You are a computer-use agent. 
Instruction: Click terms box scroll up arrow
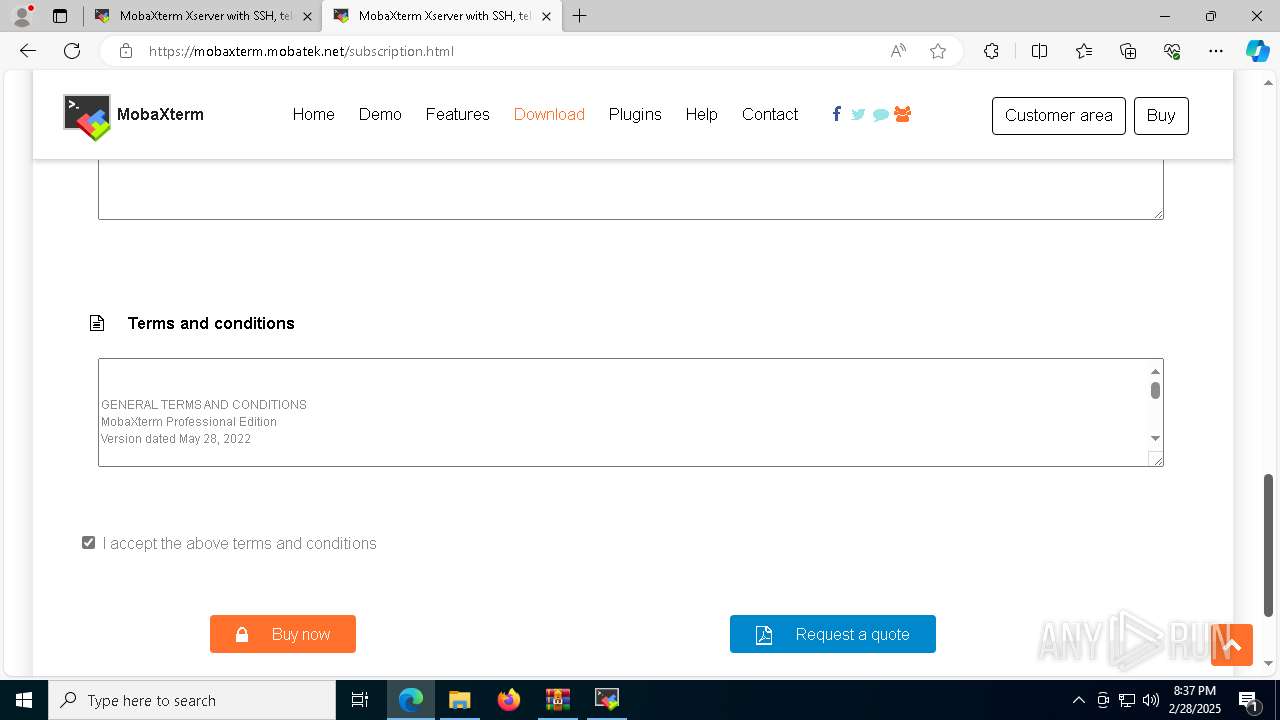coord(1155,371)
